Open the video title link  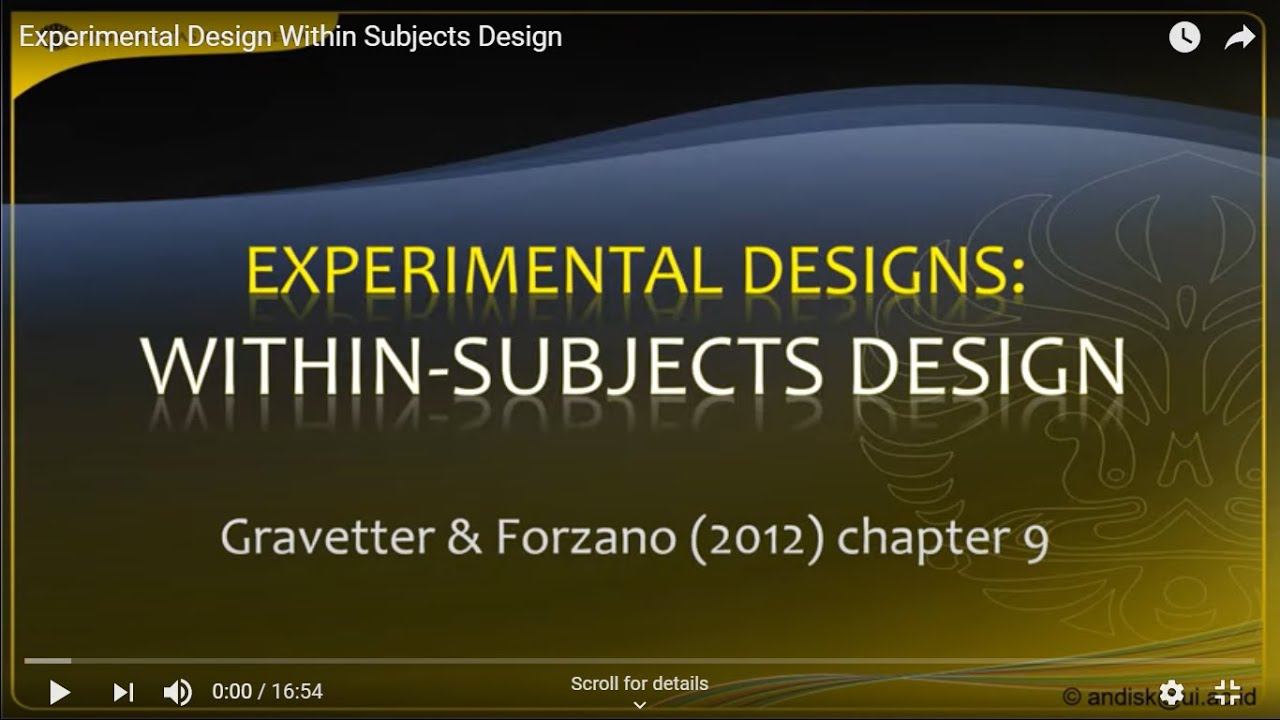point(291,37)
